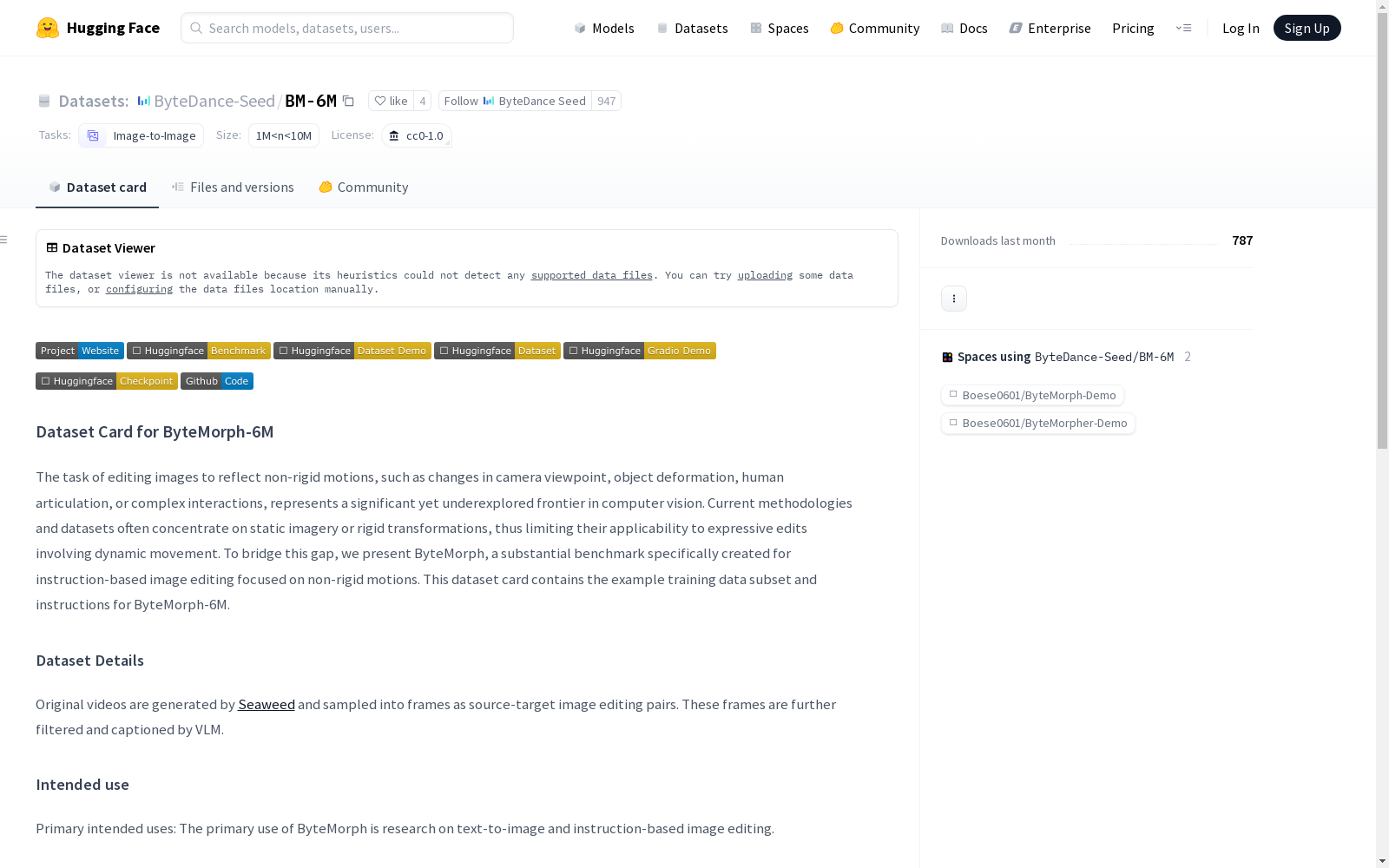
Task: Open the Huggingface Dataset Demo badge
Action: [352, 351]
